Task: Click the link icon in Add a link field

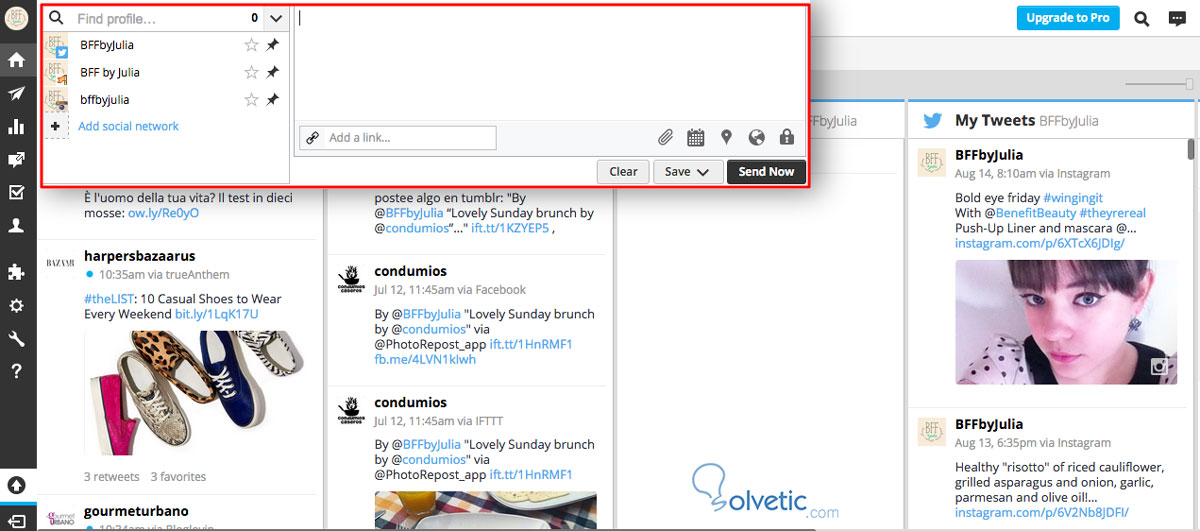Action: tap(313, 138)
